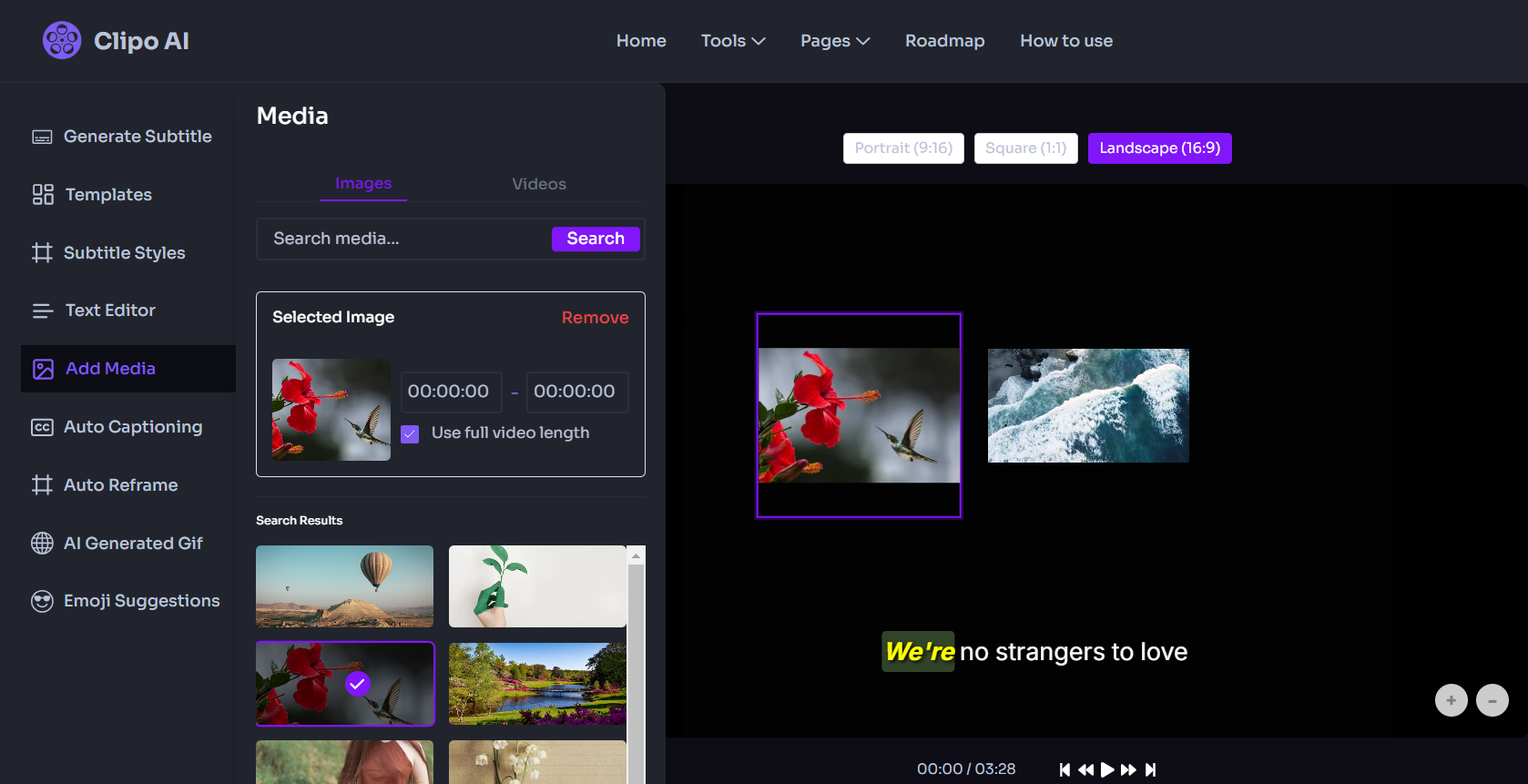Select the green plant hand image result
1528x784 pixels.
pyautogui.click(x=537, y=586)
